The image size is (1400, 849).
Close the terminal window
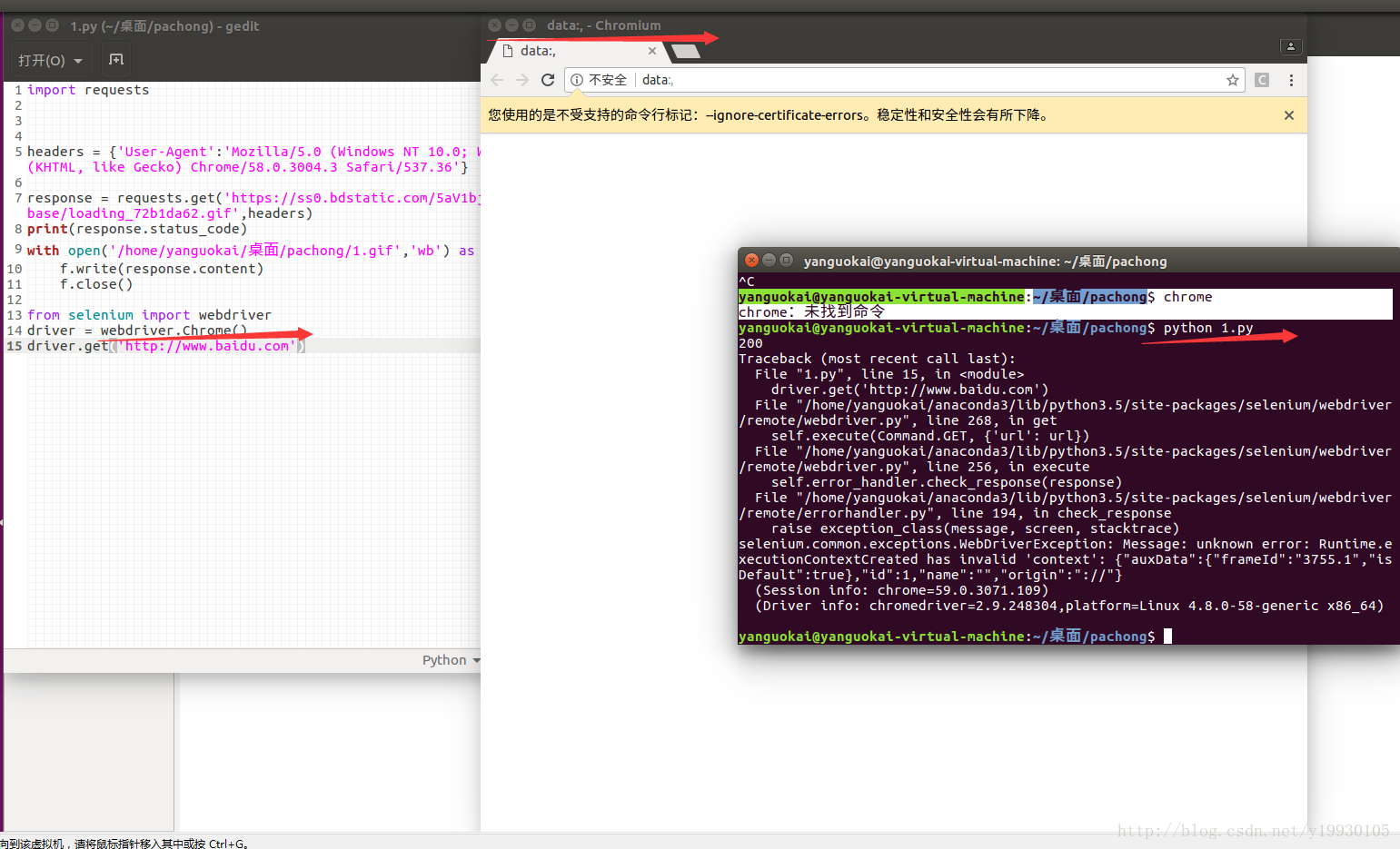[x=751, y=260]
